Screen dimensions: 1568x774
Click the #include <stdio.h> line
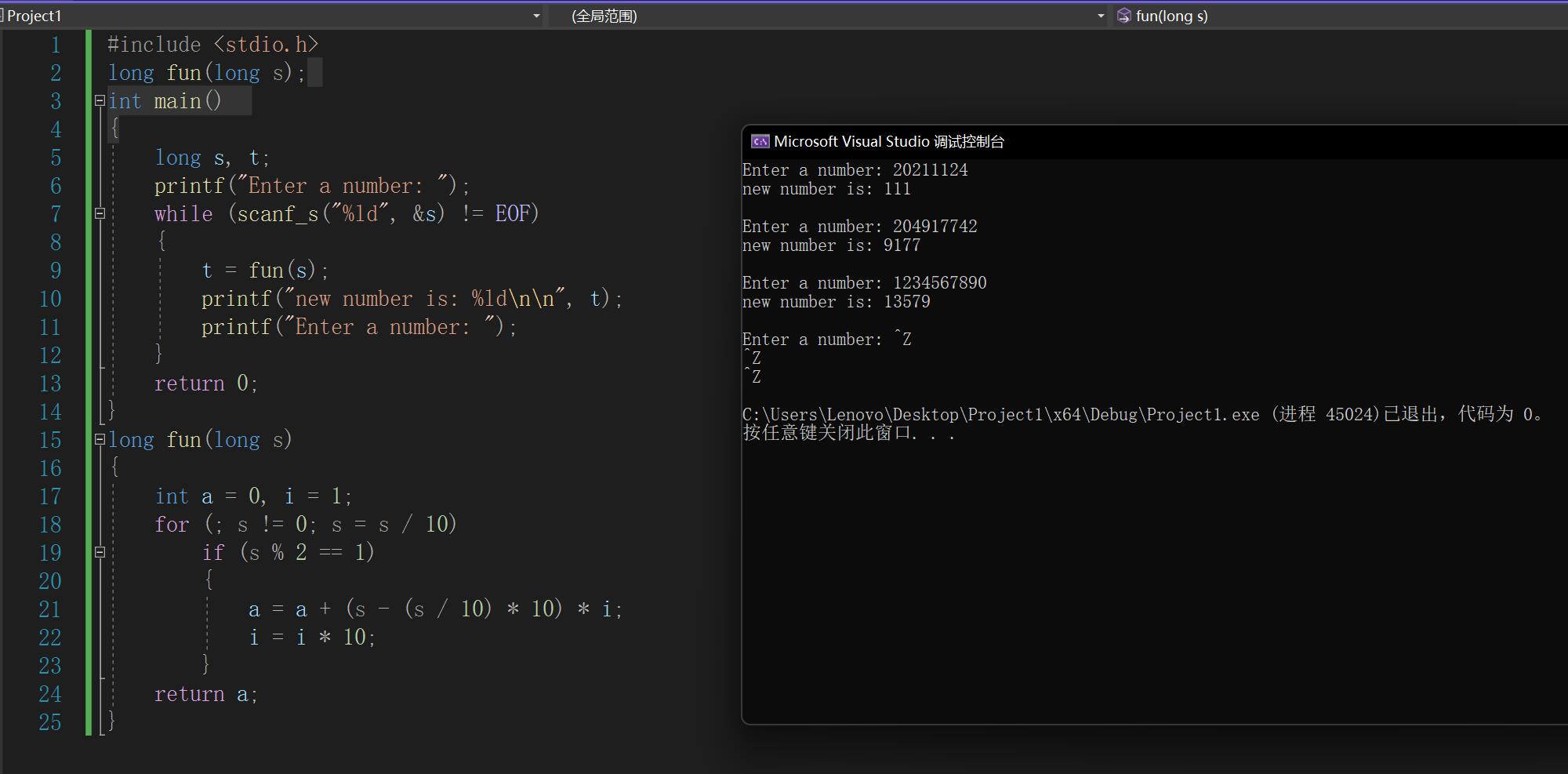pos(213,45)
